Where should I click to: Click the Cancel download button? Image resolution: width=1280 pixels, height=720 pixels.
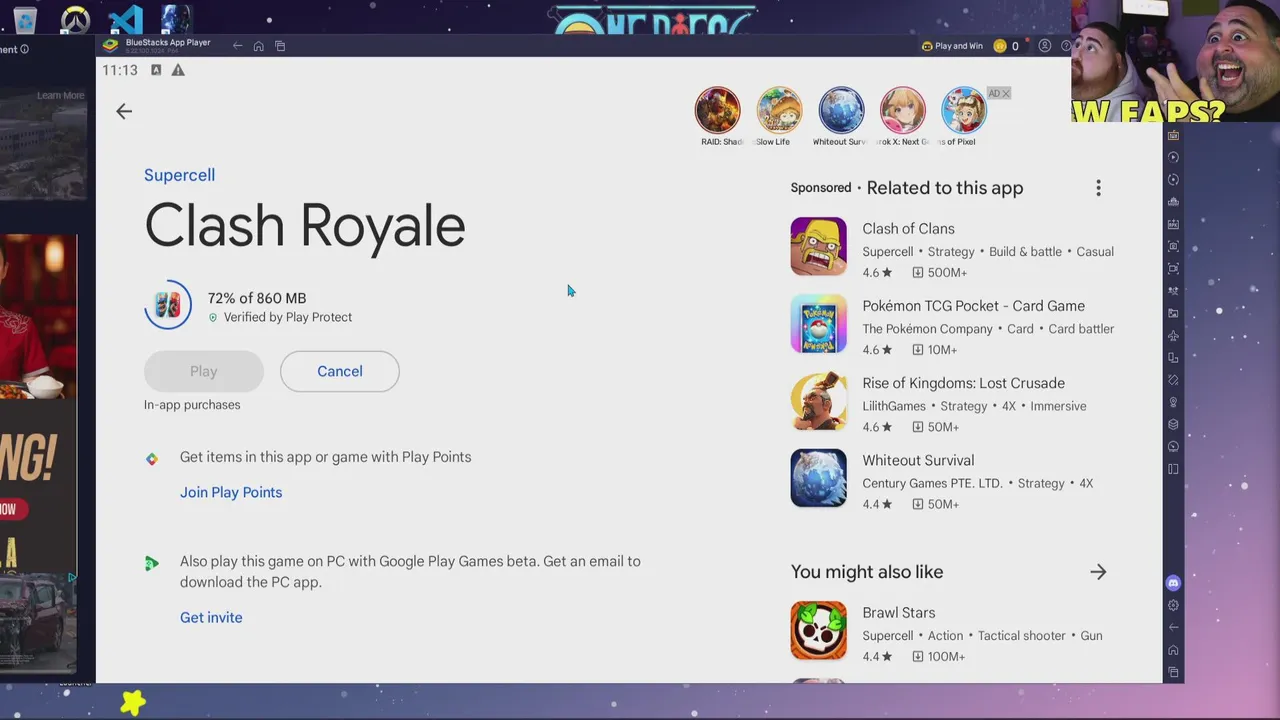(340, 371)
